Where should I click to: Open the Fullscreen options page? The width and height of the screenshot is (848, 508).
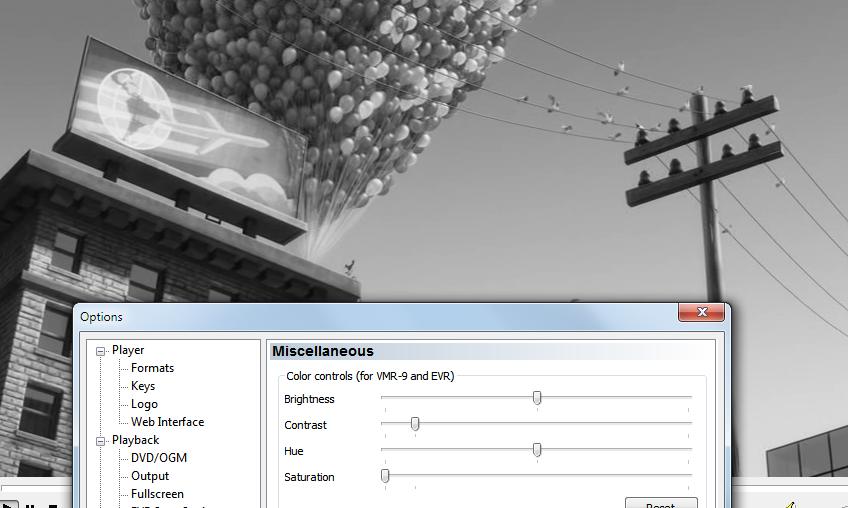tap(157, 494)
